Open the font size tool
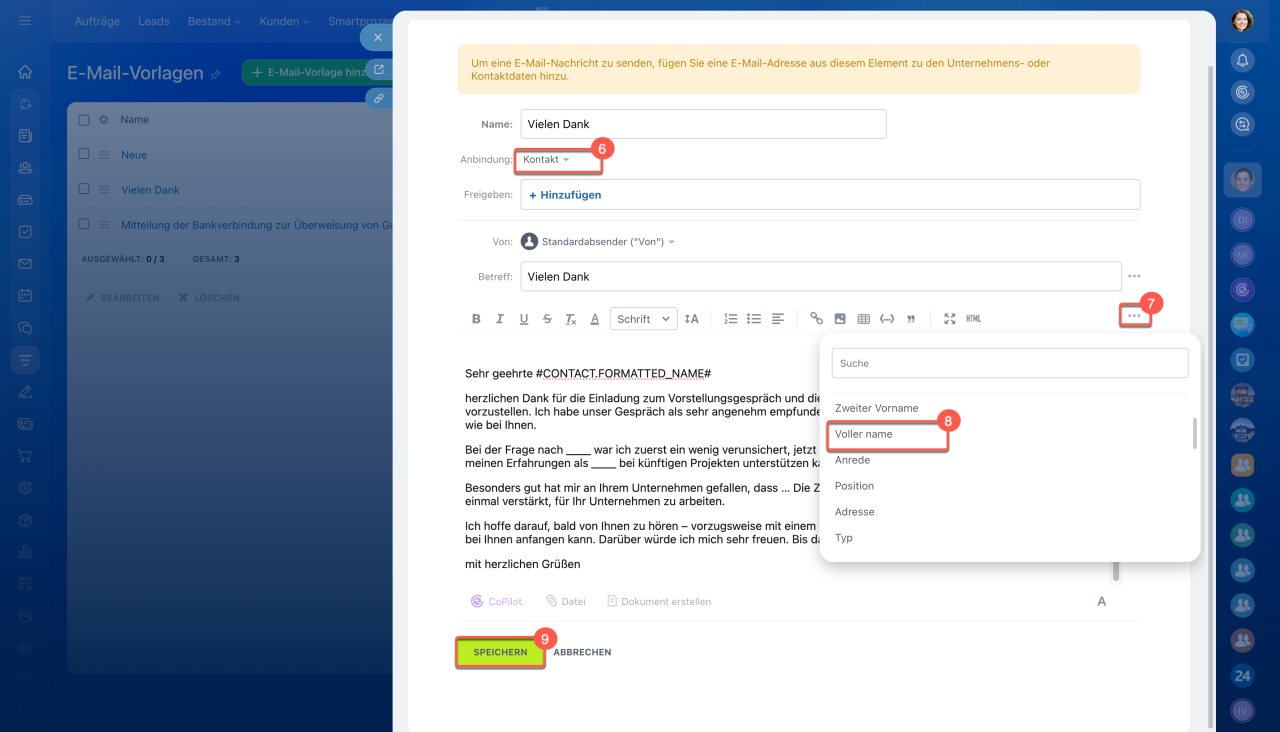This screenshot has height=732, width=1280. [691, 319]
